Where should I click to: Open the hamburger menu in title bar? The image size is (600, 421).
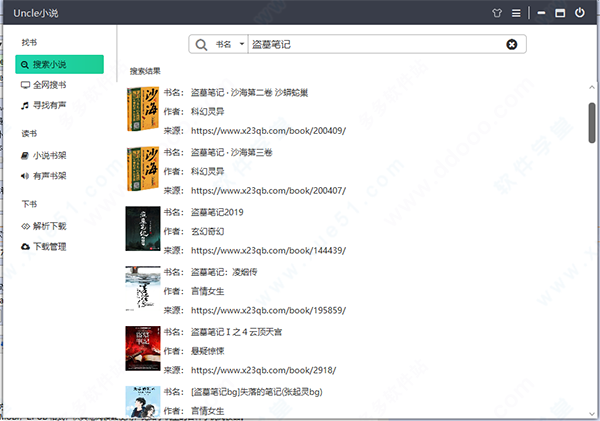[516, 13]
